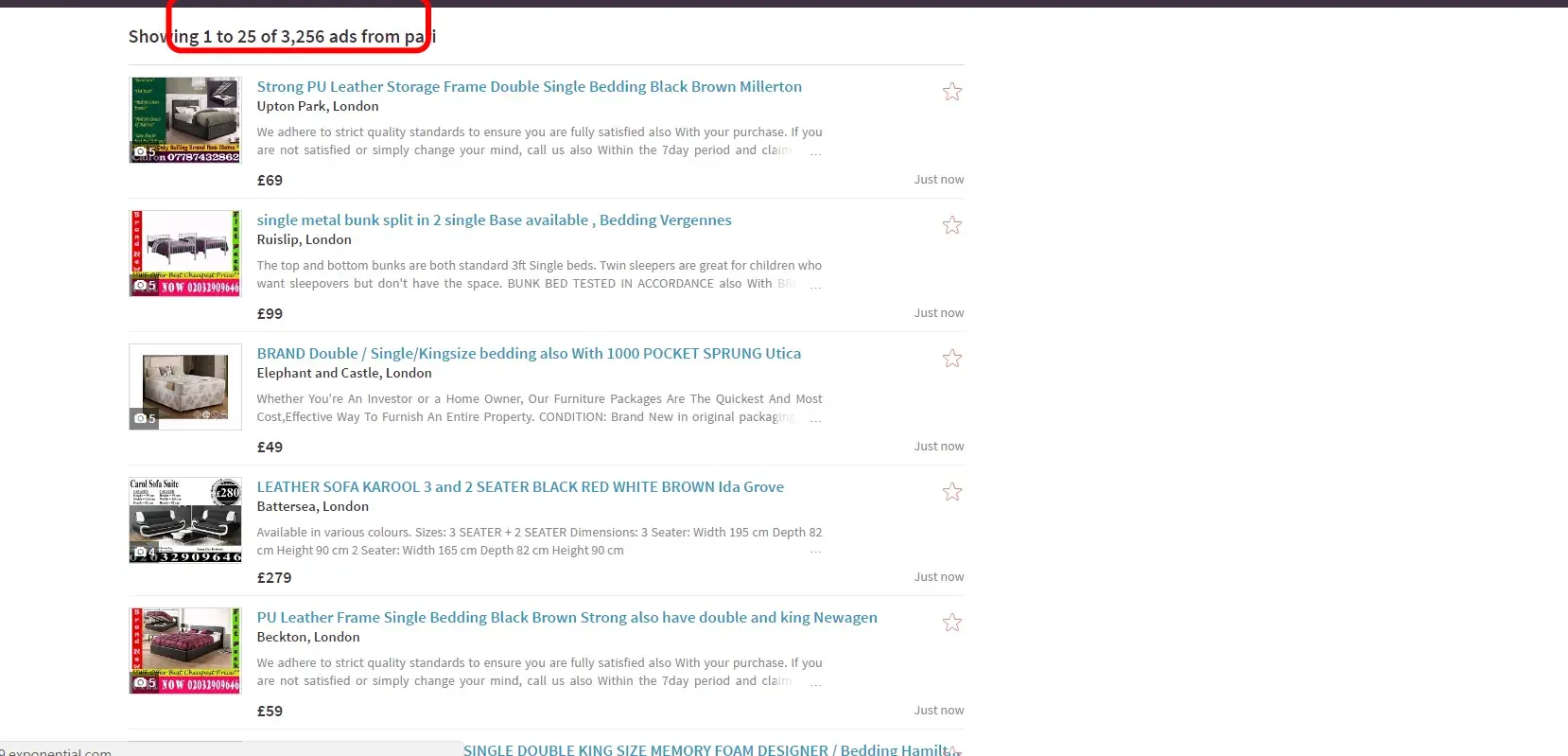The width and height of the screenshot is (1568, 756).
Task: Open photo count badge on Ruislip bunk image
Action: click(x=144, y=285)
